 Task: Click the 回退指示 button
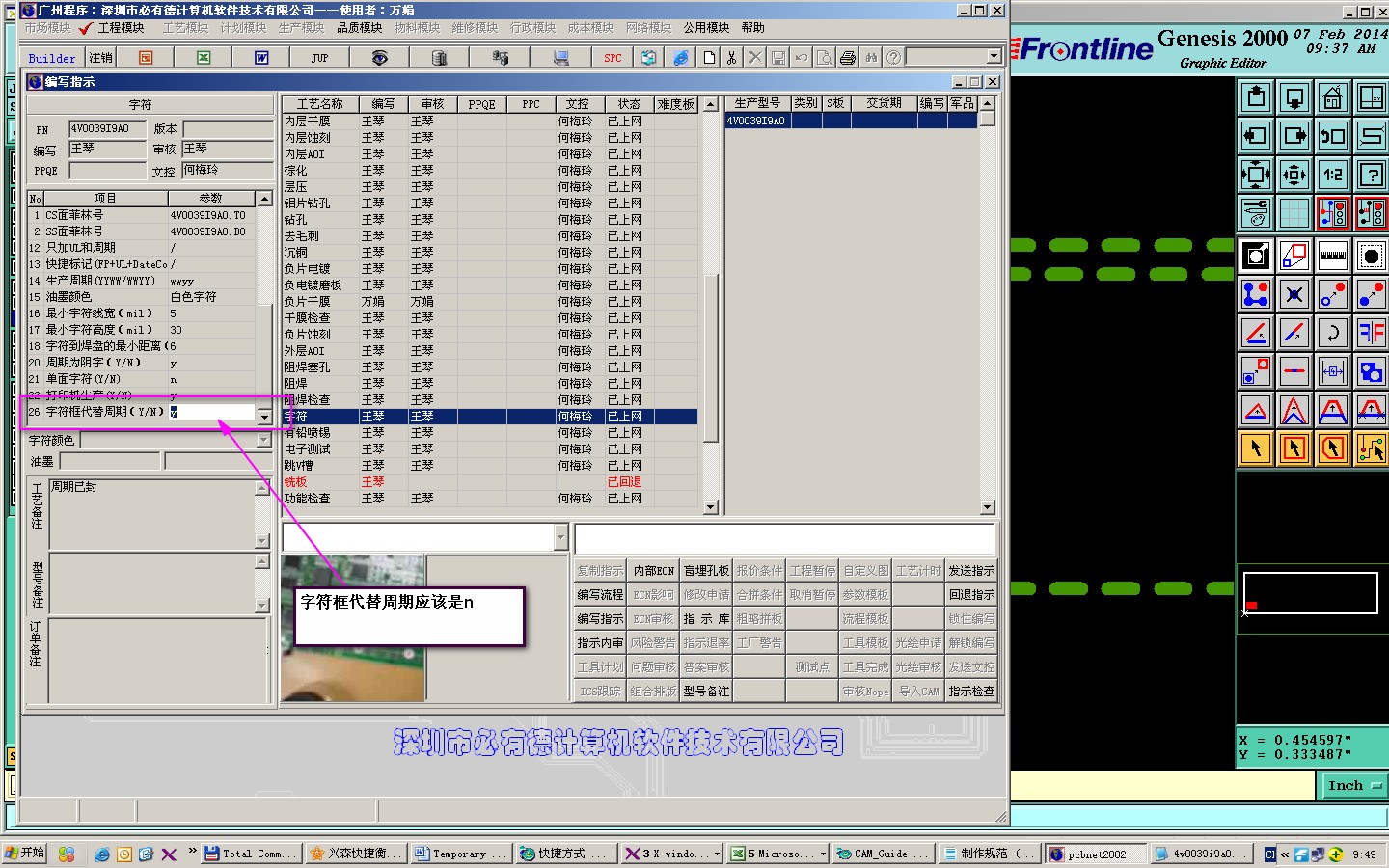[x=971, y=595]
